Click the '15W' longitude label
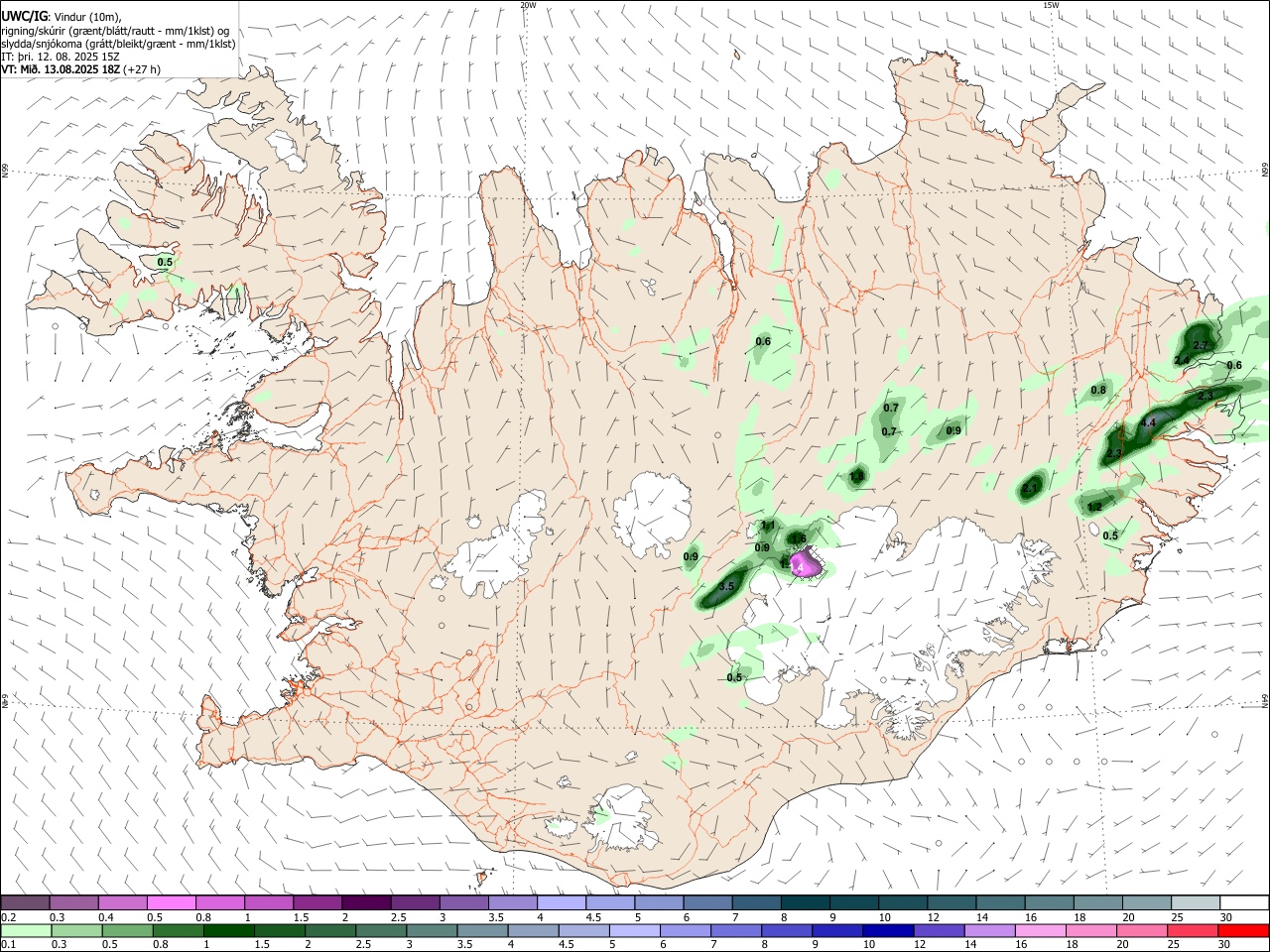Viewport: 1270px width, 952px height. (1051, 5)
